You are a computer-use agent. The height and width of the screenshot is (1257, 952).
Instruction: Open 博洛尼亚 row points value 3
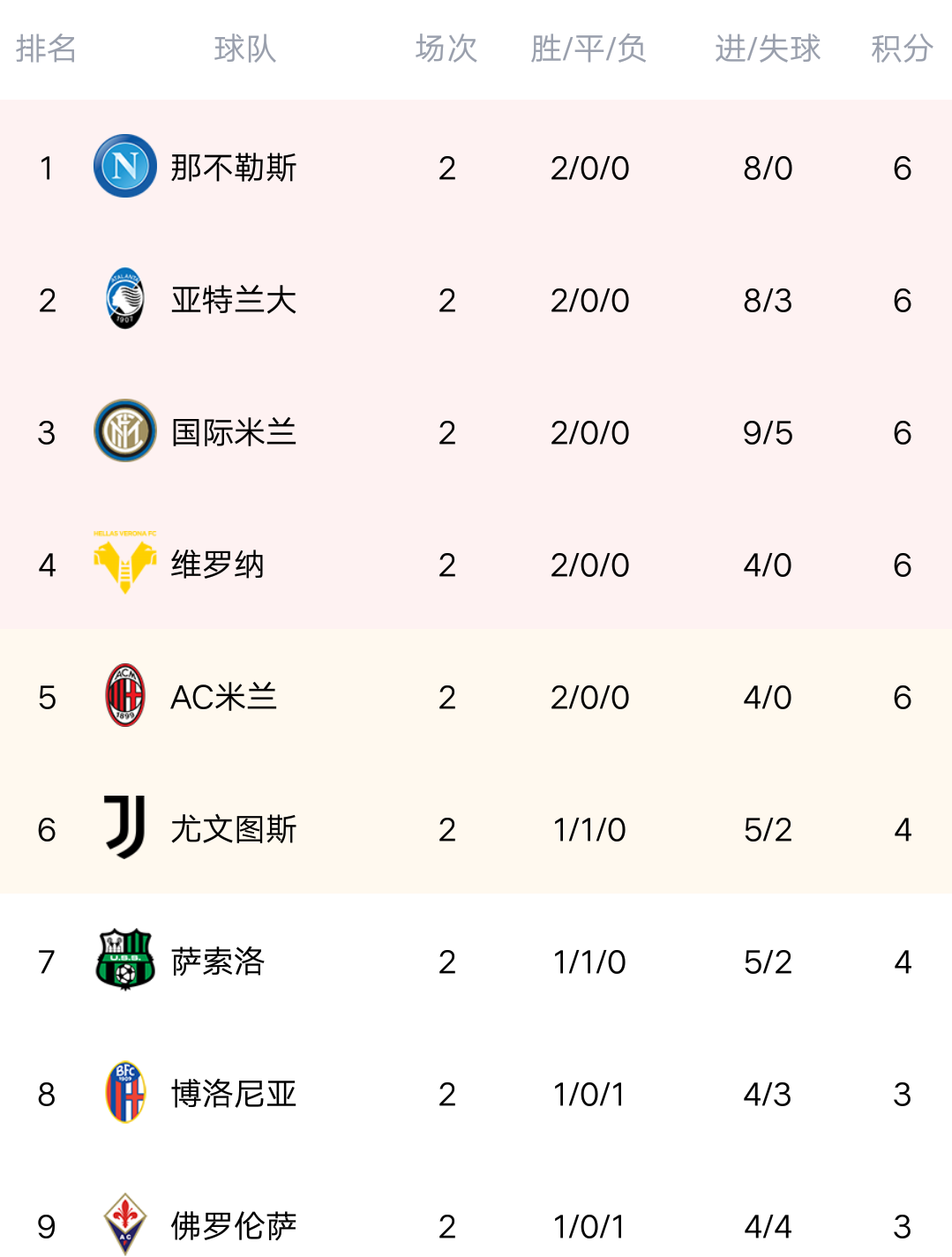tap(902, 1094)
